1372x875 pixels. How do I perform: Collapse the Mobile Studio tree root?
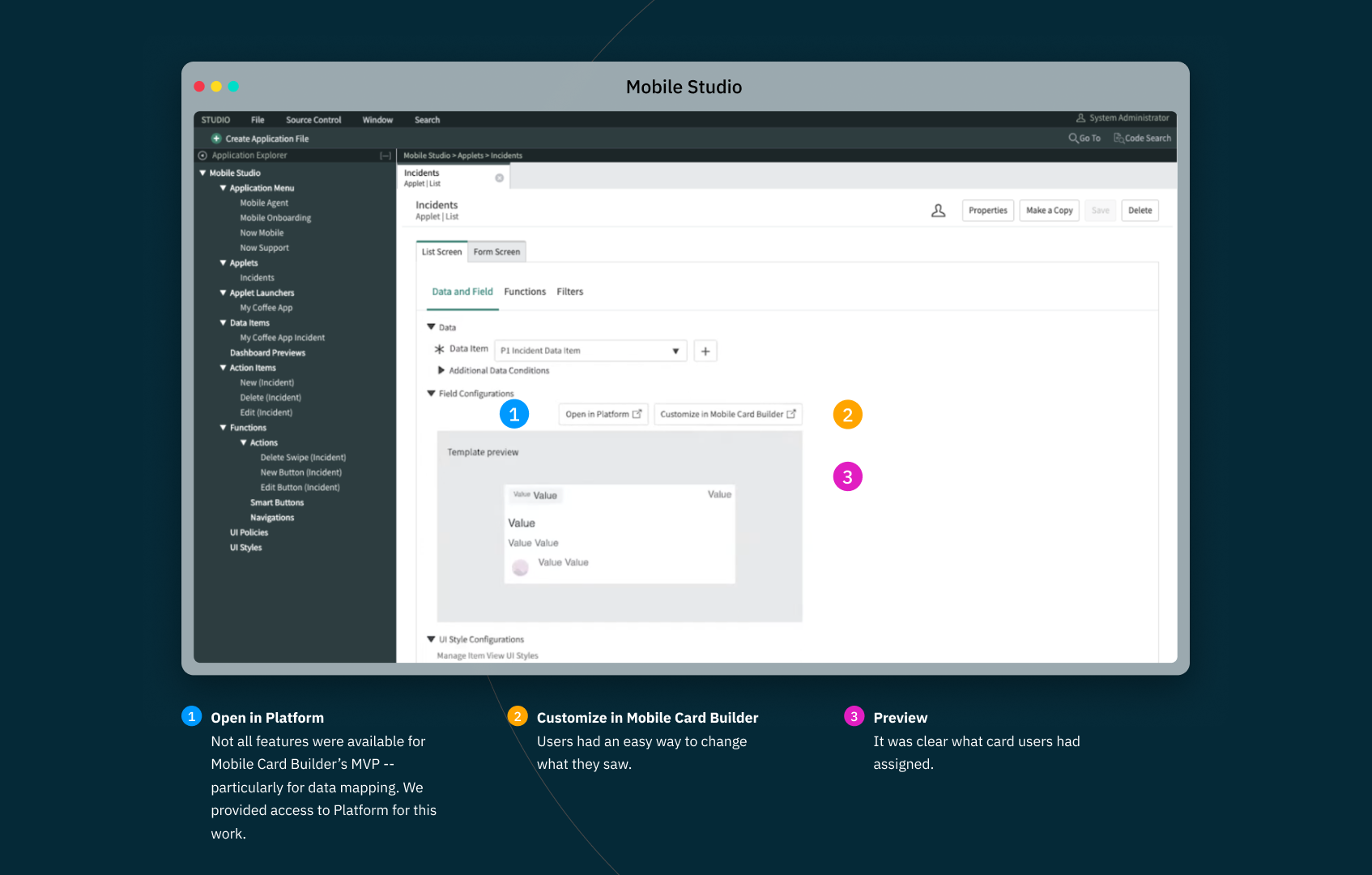click(x=202, y=173)
